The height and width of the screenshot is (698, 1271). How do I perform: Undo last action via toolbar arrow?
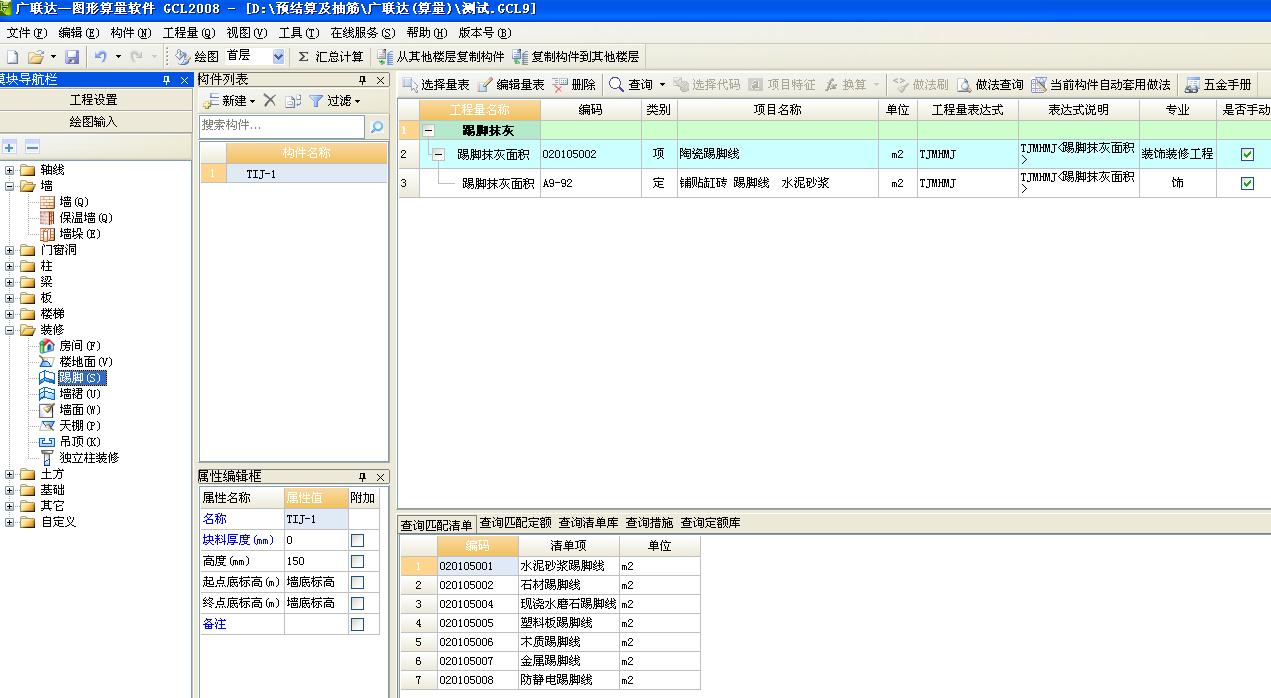(x=101, y=57)
